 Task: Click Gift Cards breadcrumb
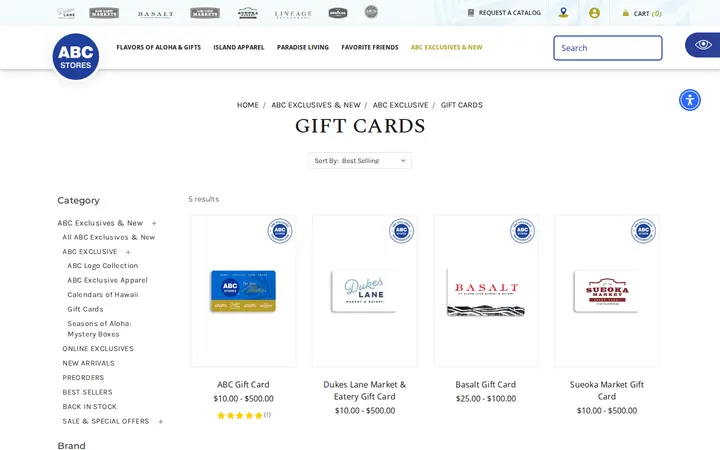(x=461, y=105)
